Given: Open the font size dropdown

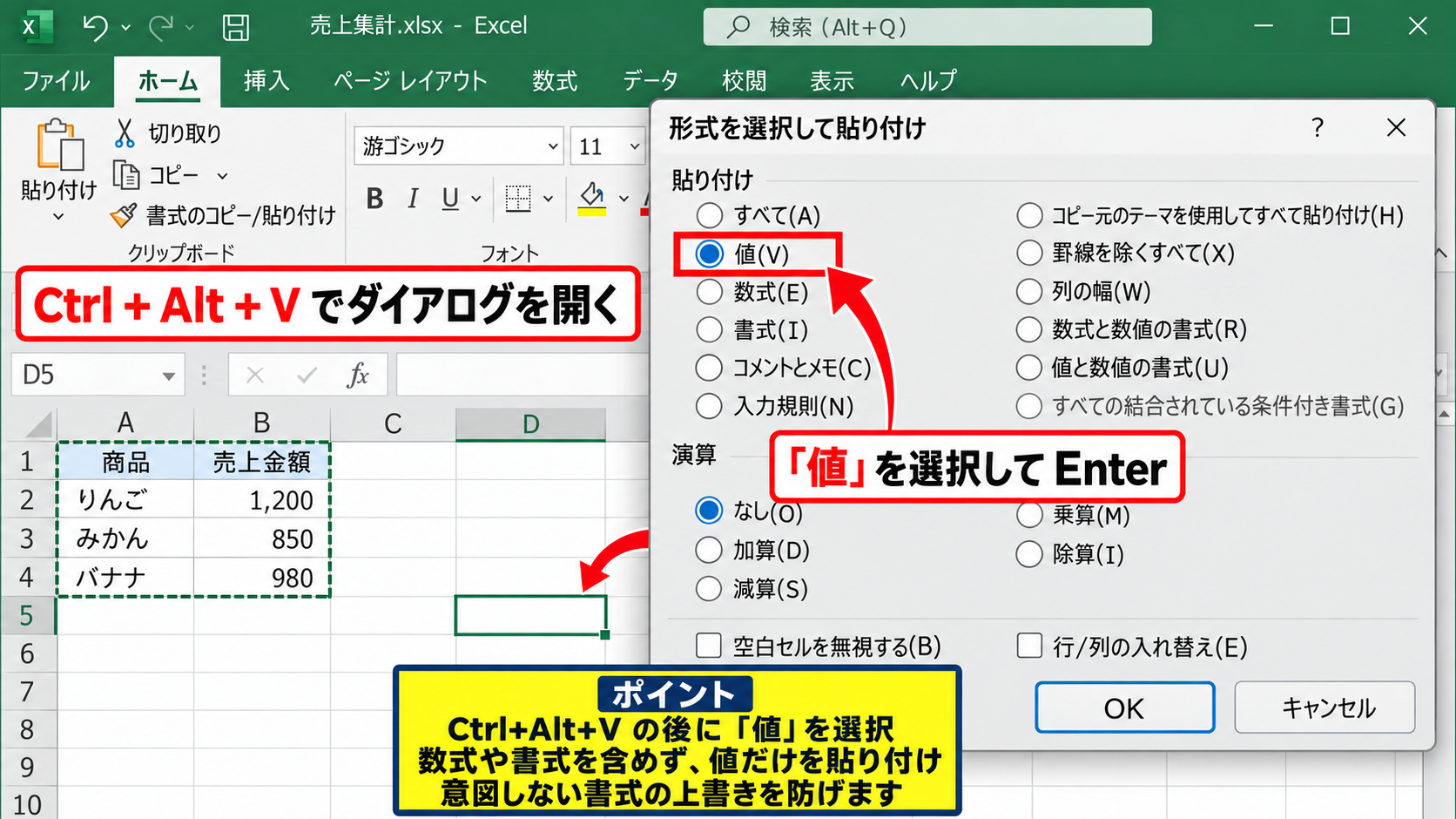Looking at the screenshot, I should pyautogui.click(x=635, y=146).
